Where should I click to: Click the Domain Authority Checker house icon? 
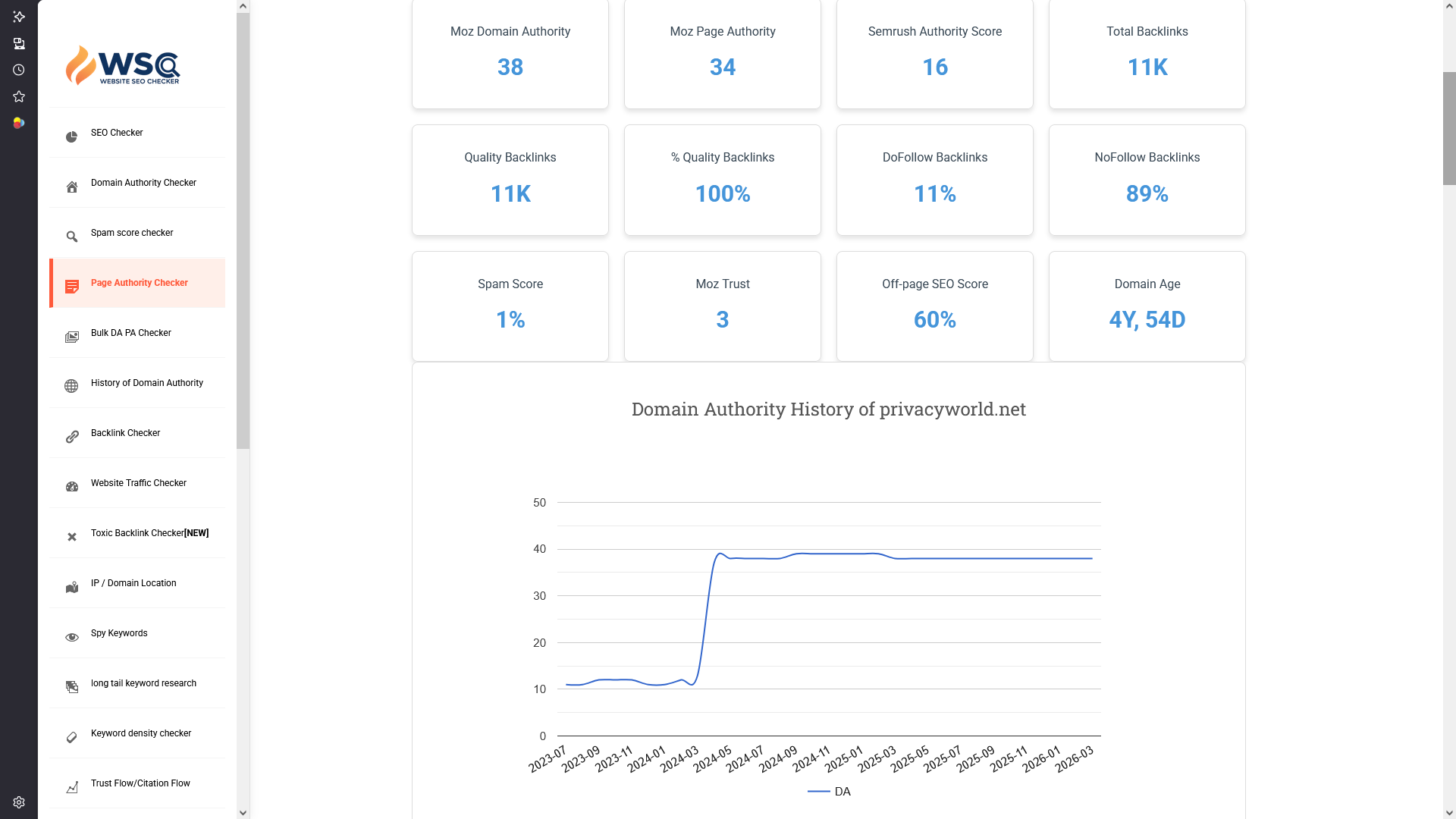71,187
